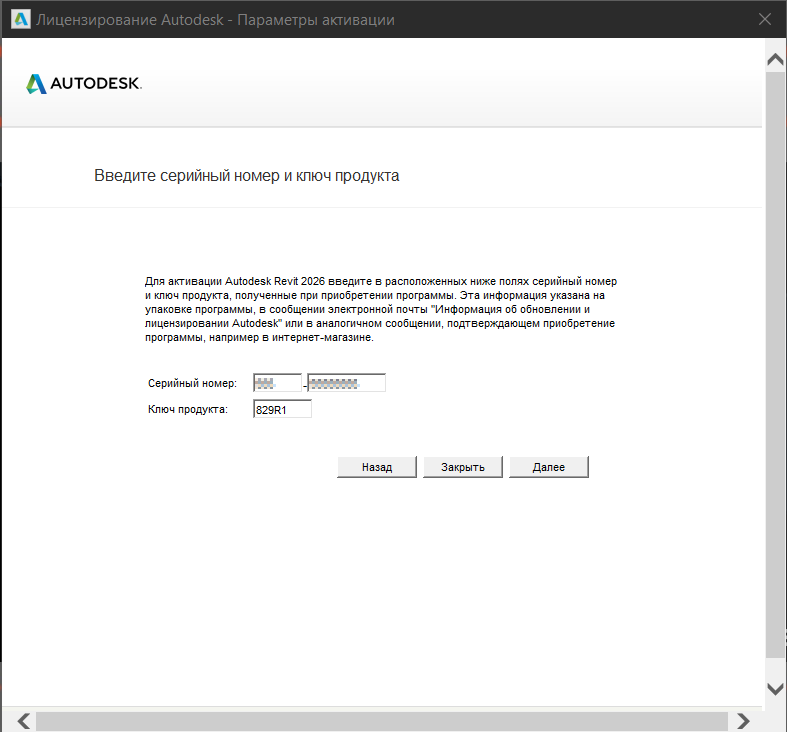Proceed with the Далее button
Screen dimensions: 787x732
tap(549, 467)
